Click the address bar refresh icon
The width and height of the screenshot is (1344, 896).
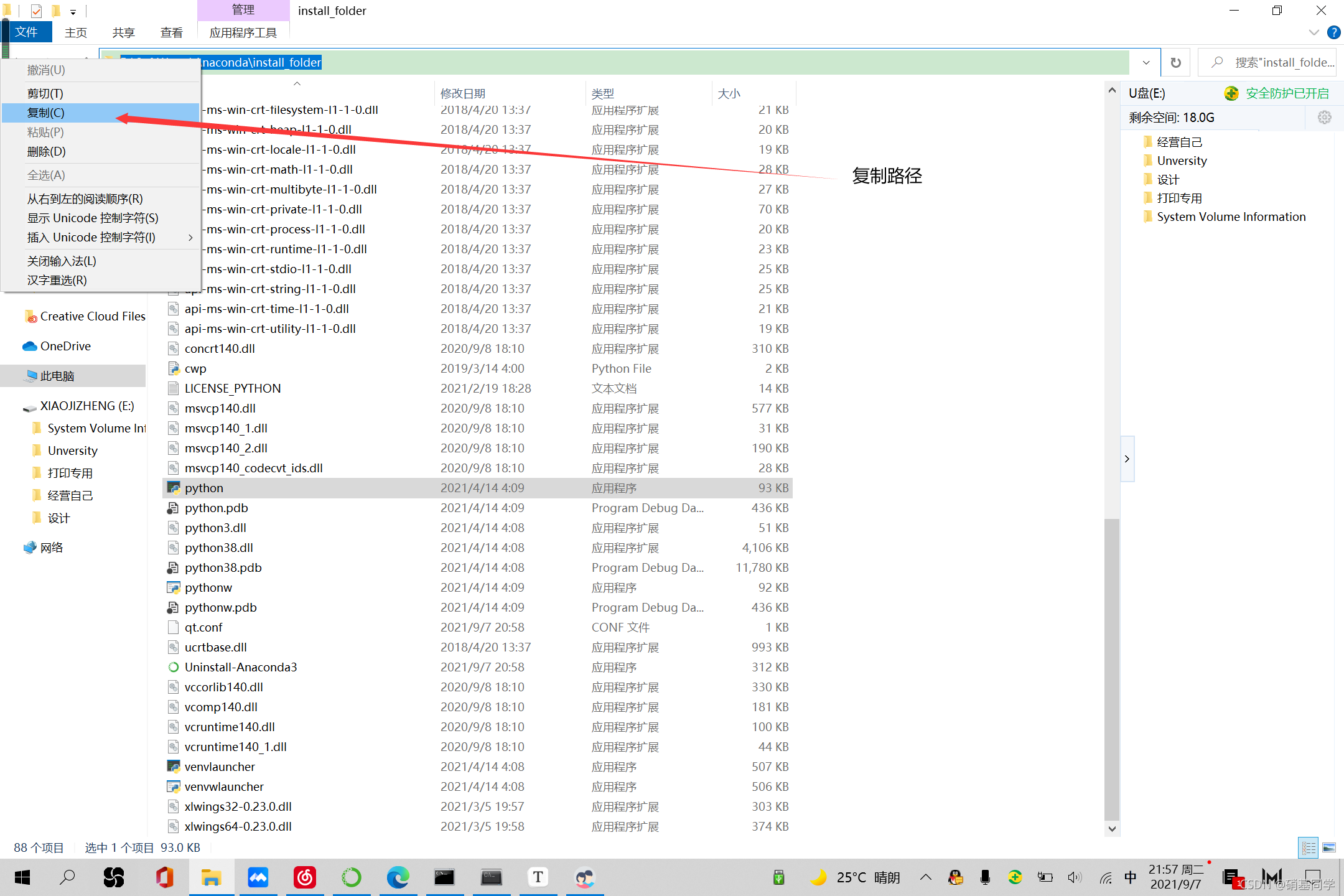(1175, 62)
